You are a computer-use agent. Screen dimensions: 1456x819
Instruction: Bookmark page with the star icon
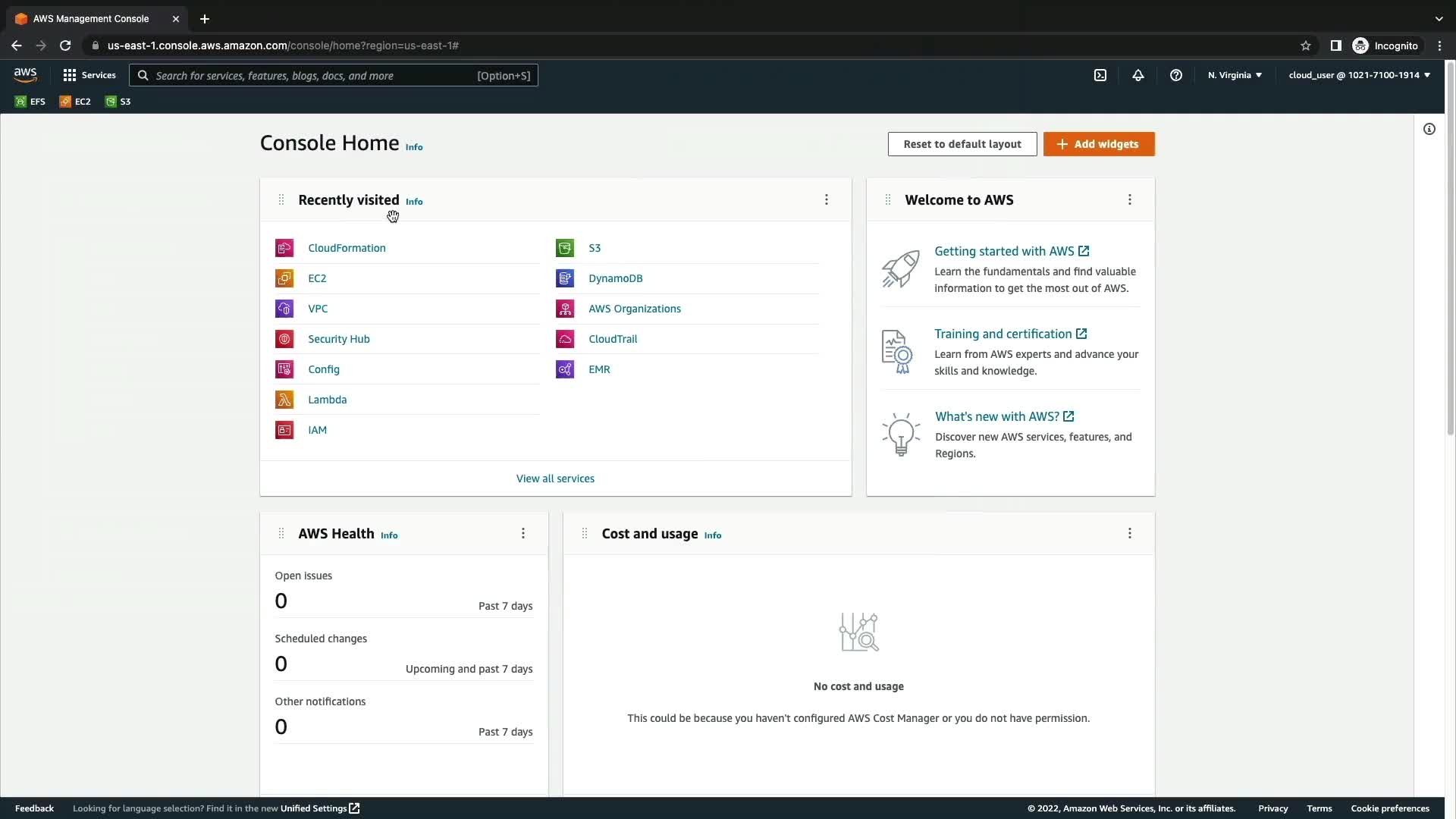(1305, 45)
